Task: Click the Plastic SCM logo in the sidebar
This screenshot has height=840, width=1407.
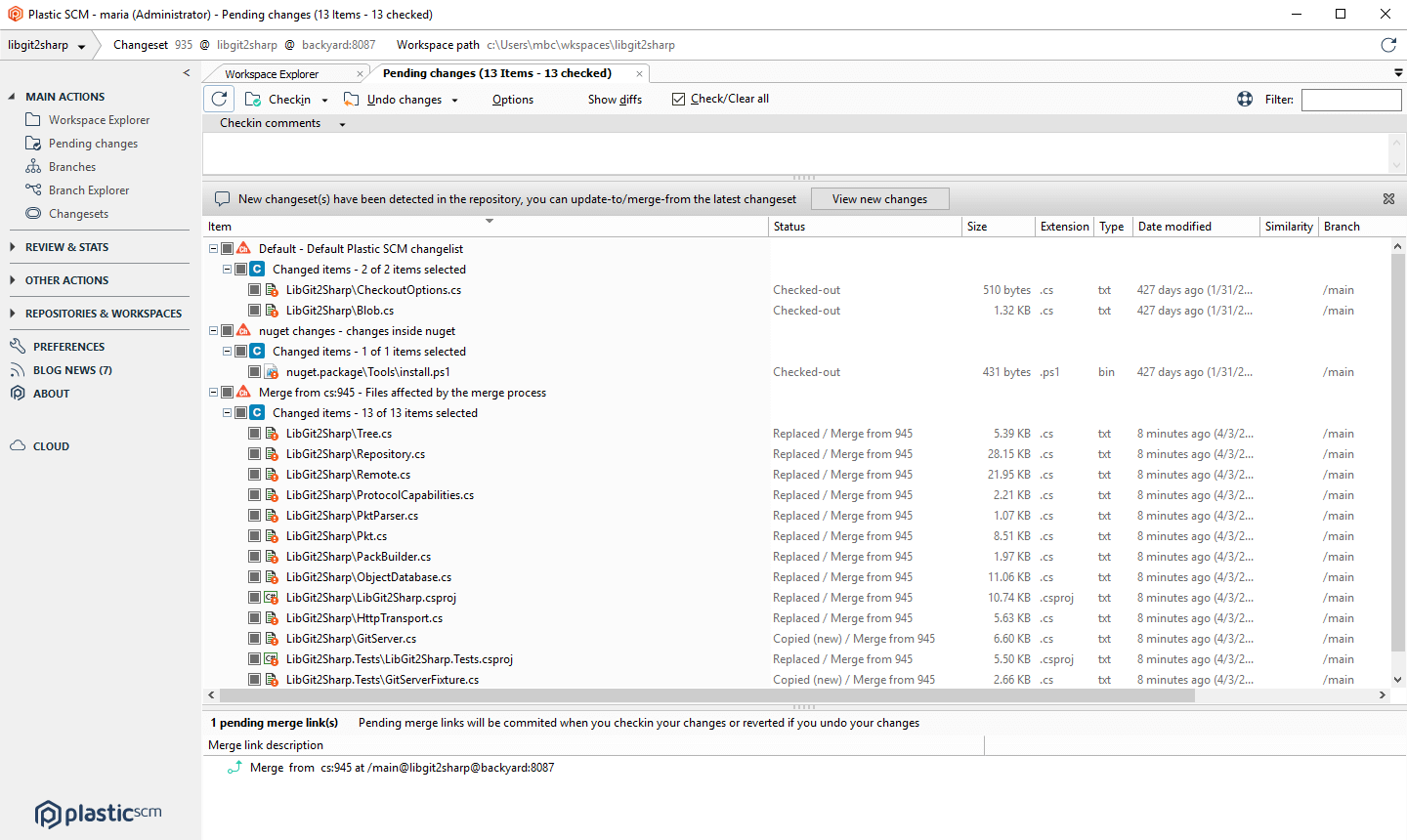Action: [x=98, y=814]
